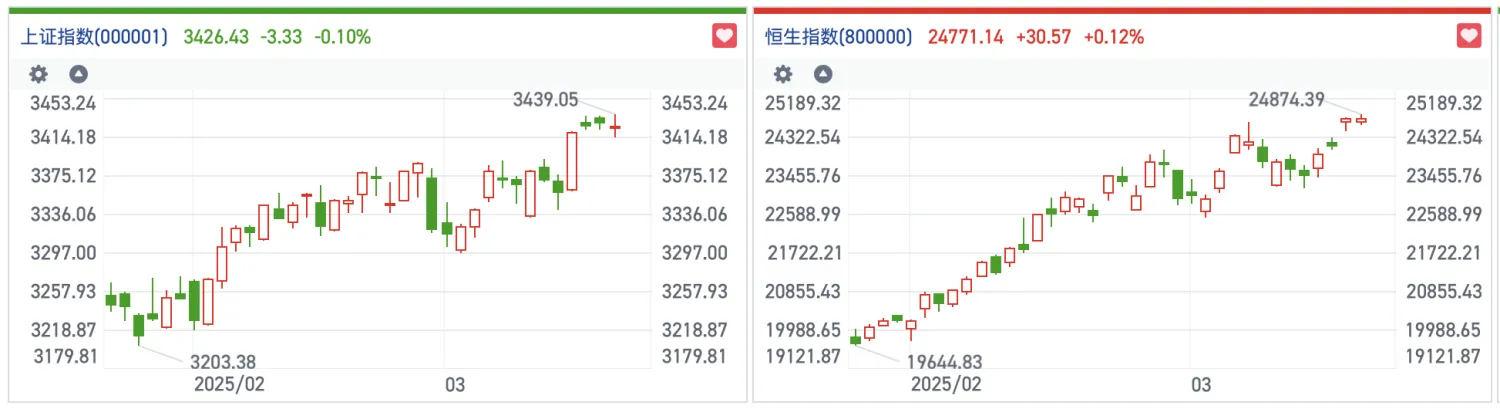1500x409 pixels.
Task: Click the 恒生指数 latest price 24771.14
Action: point(965,37)
